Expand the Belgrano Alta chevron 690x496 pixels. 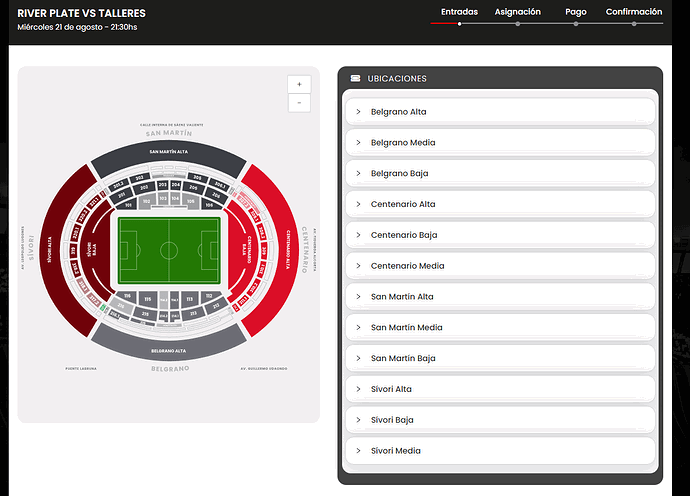(358, 112)
